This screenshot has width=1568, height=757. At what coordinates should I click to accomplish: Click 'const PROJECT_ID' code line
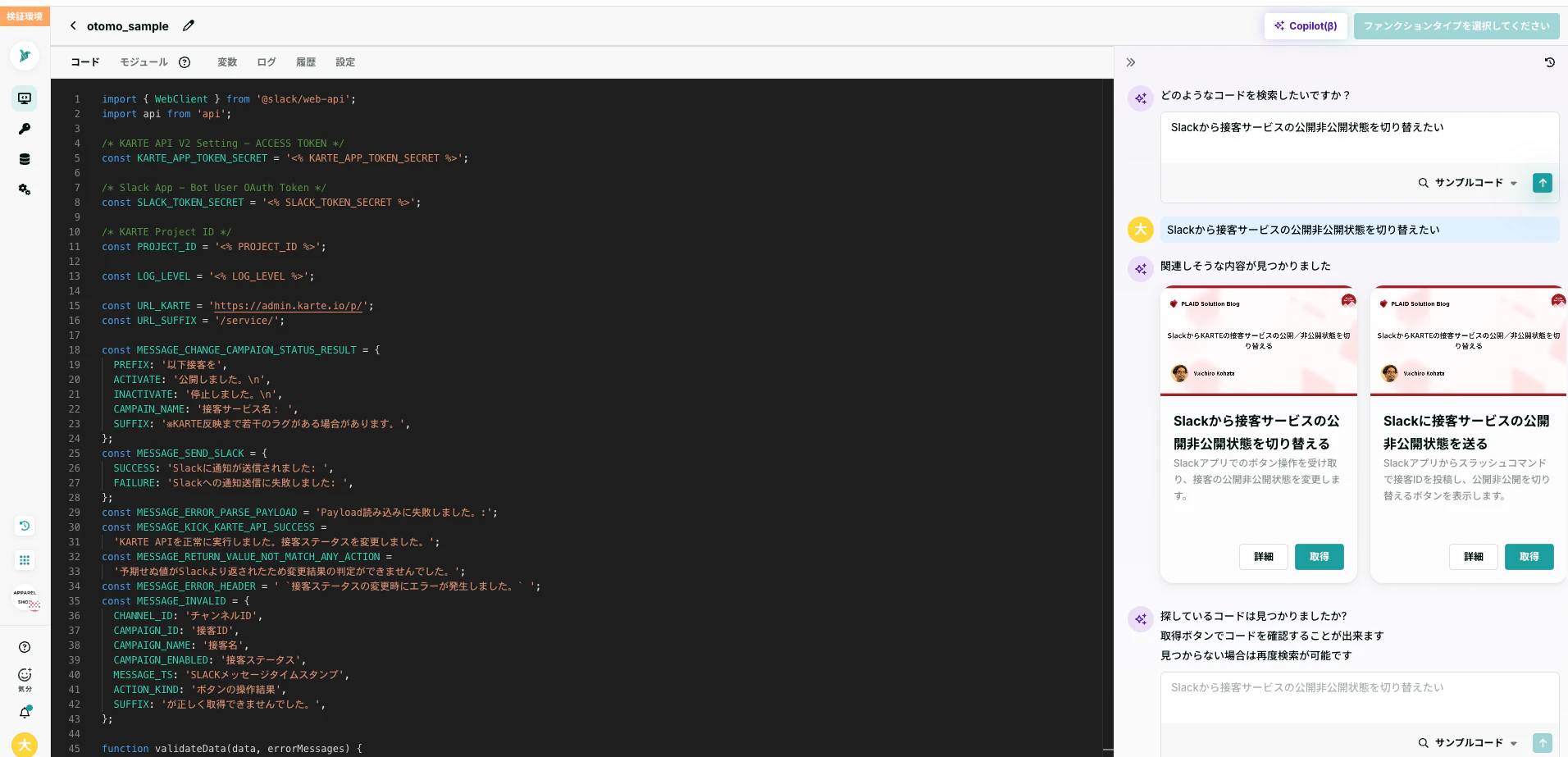[214, 247]
